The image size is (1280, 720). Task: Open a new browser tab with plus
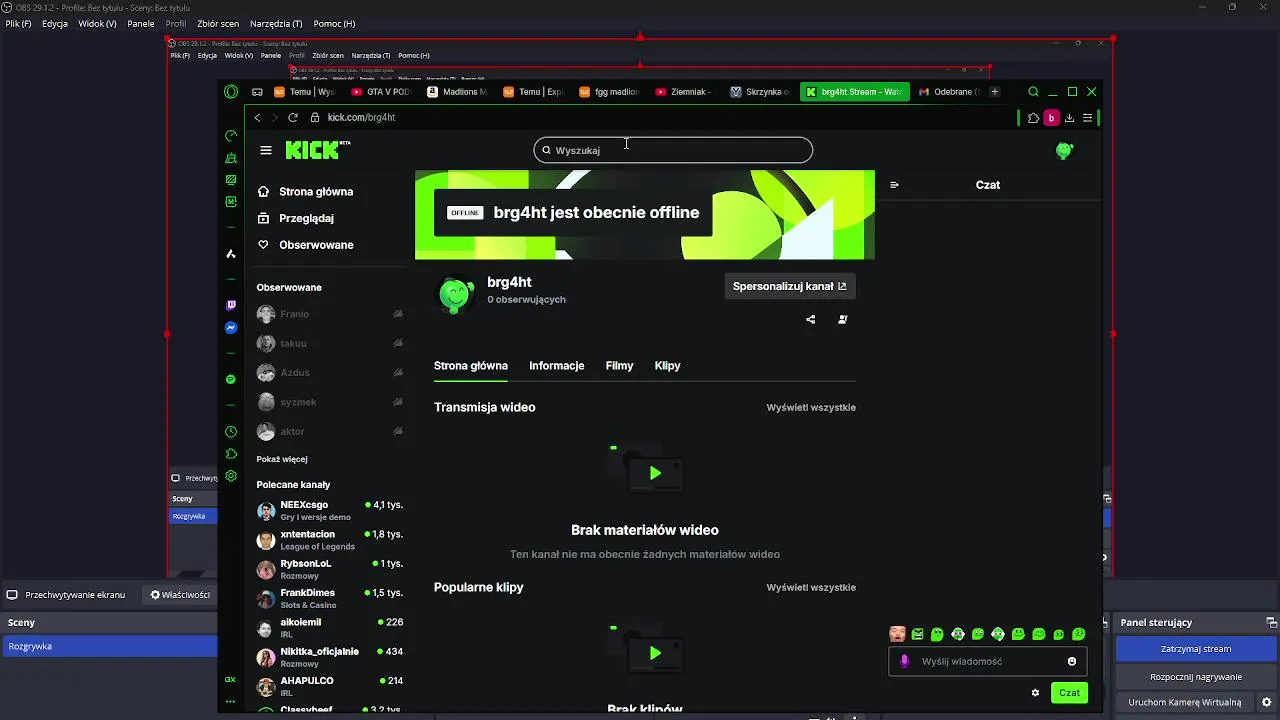[x=994, y=91]
